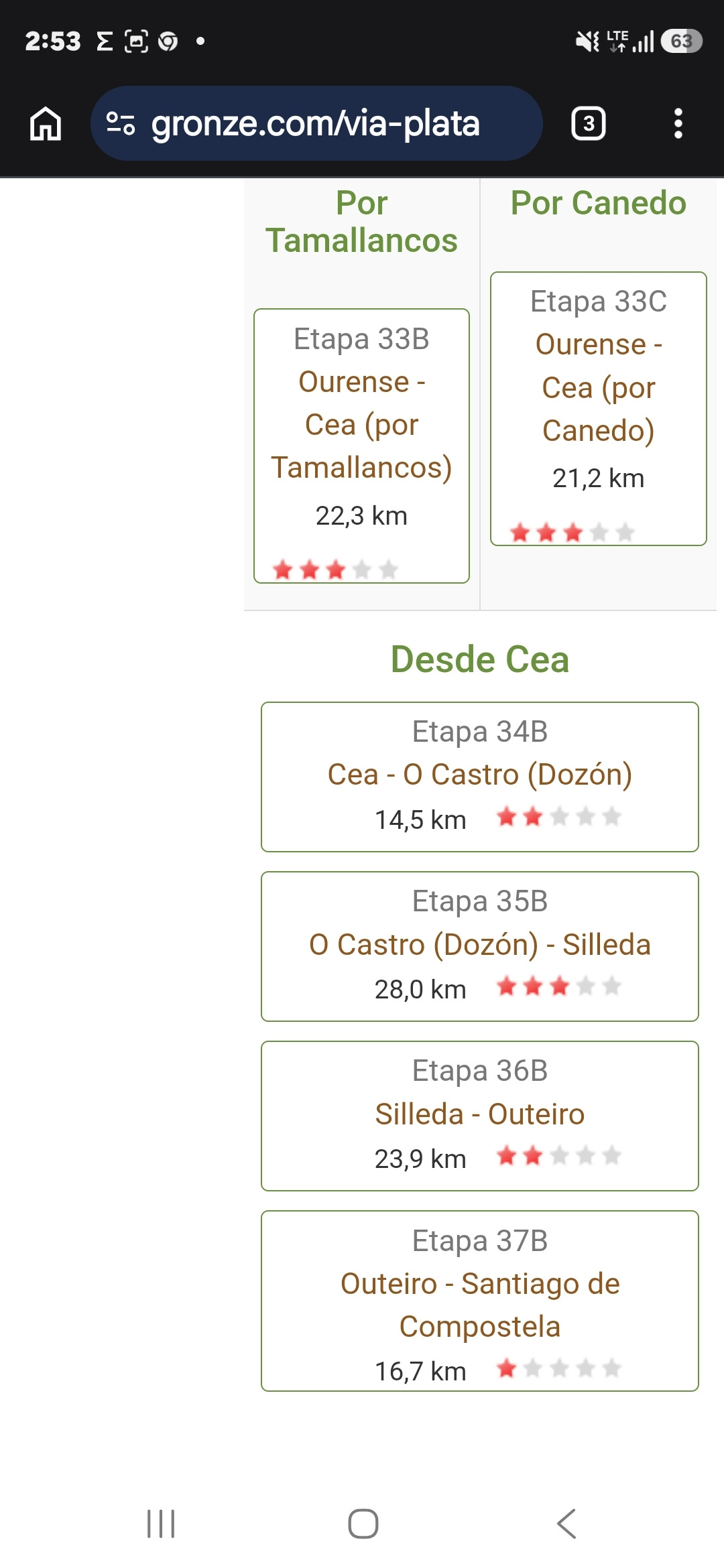724x1568 pixels.
Task: Click the gronze.com/via-plata address field
Action: [316, 124]
